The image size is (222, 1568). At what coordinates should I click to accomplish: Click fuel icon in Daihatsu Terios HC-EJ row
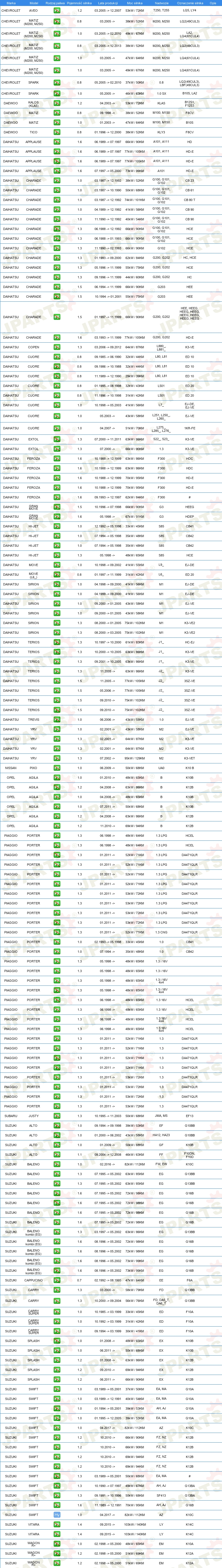click(x=56, y=642)
